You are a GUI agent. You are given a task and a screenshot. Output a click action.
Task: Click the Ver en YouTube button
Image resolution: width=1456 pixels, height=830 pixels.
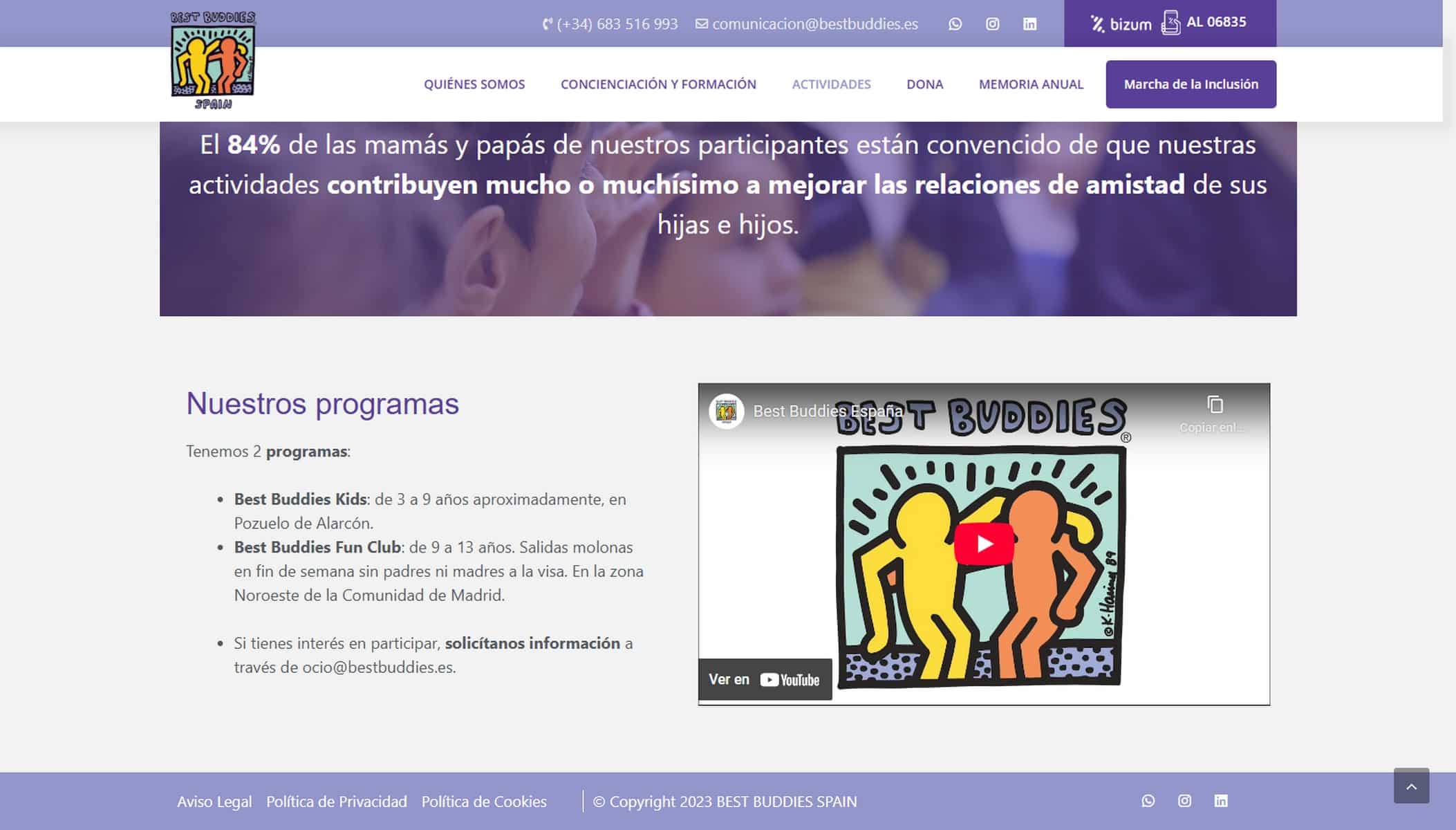(765, 679)
